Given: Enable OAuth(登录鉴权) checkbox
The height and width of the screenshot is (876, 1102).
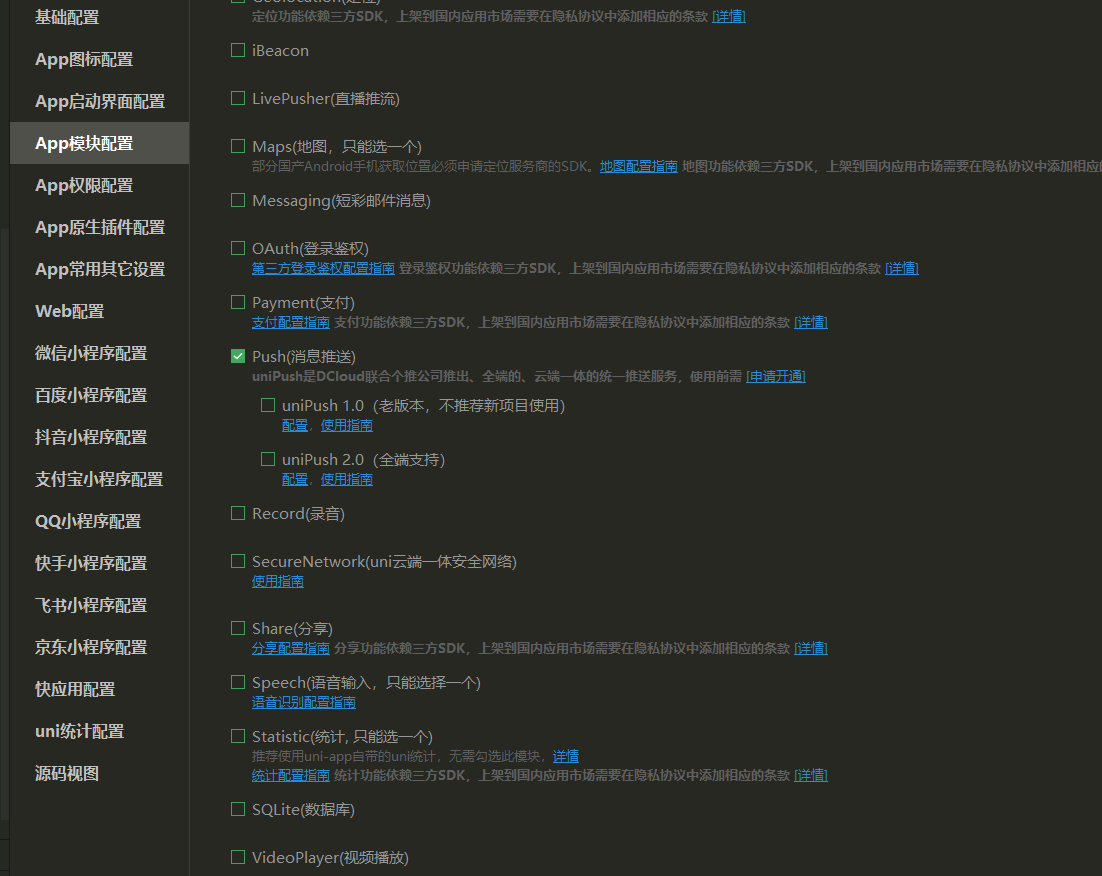Looking at the screenshot, I should click(238, 247).
